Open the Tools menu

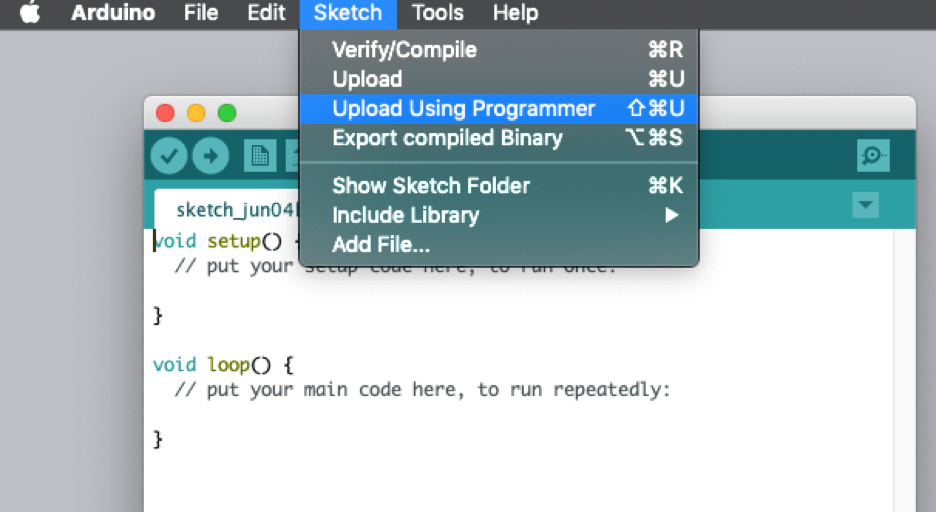438,14
